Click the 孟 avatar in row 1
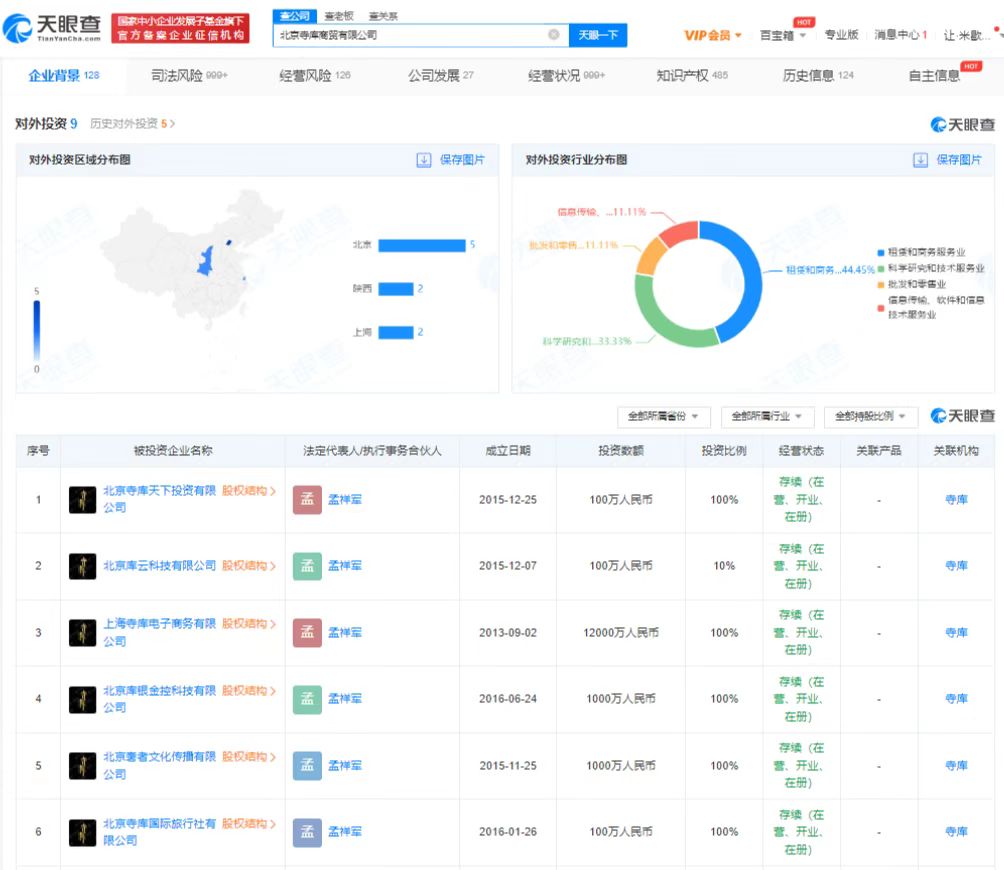 [x=307, y=500]
